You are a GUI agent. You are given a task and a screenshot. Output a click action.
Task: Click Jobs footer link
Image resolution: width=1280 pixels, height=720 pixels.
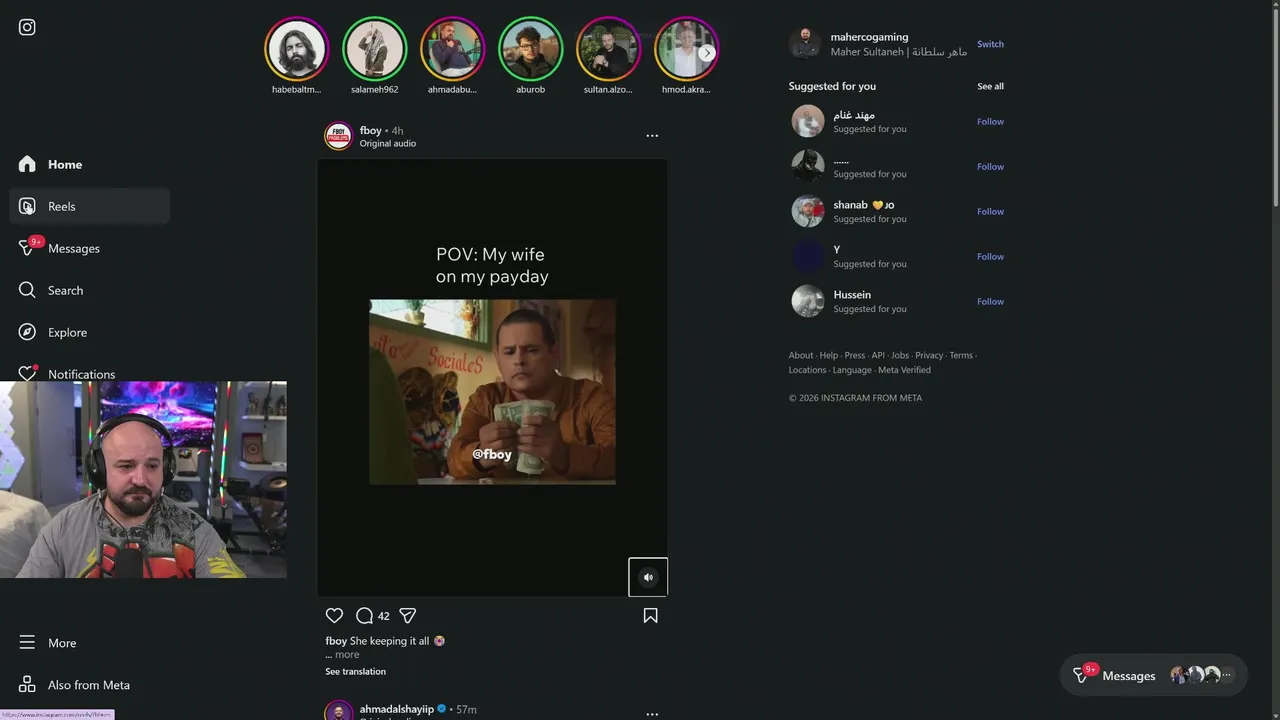tap(900, 356)
